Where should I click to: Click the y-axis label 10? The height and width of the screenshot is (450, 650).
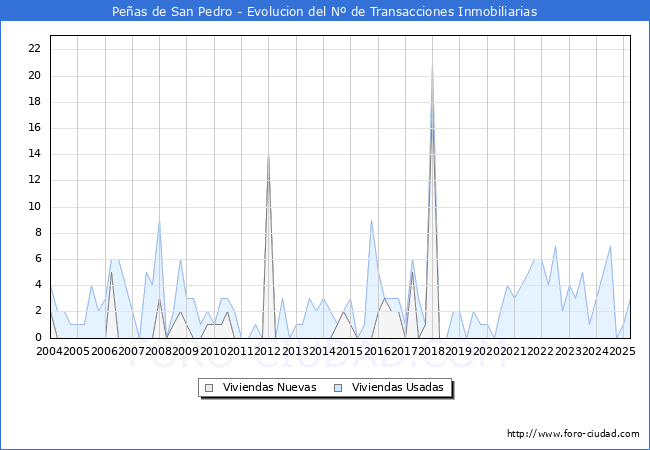pyautogui.click(x=34, y=206)
